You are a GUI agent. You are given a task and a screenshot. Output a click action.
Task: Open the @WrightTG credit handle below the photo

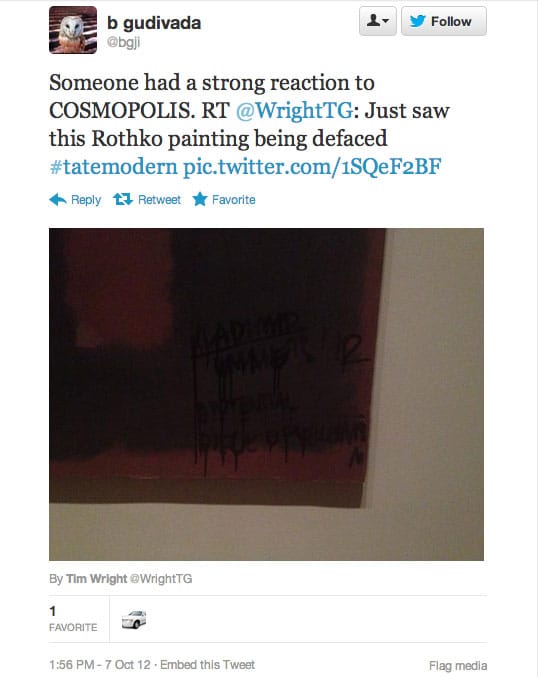coord(161,579)
